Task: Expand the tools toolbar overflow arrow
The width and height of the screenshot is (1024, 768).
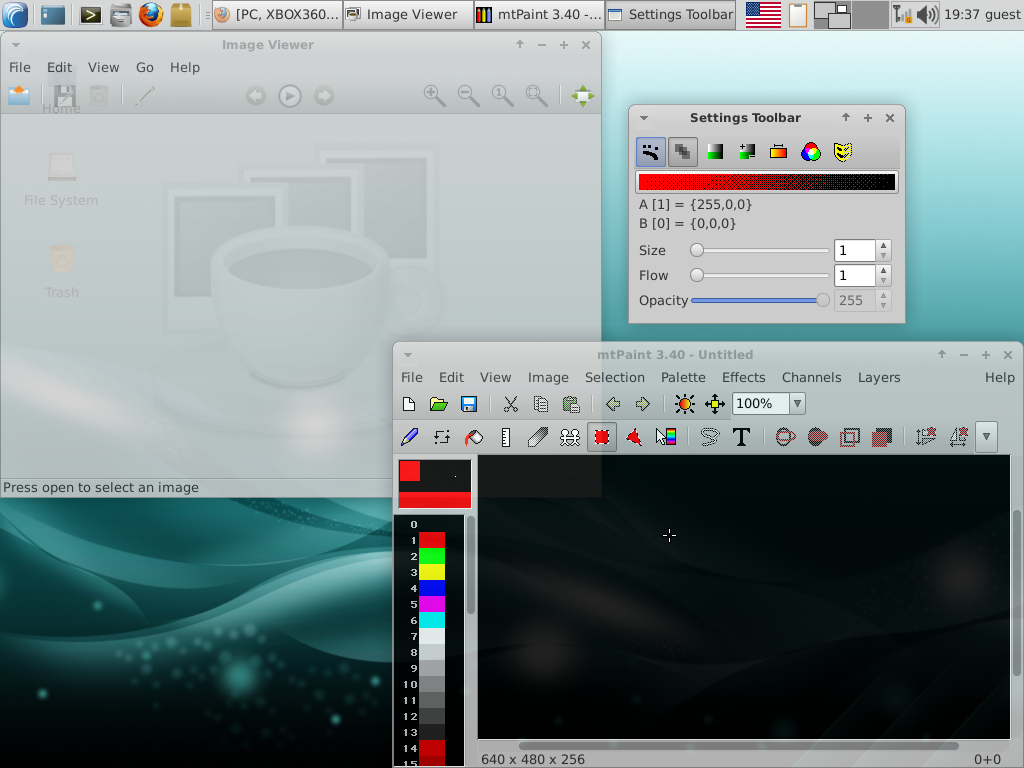Action: [x=986, y=437]
